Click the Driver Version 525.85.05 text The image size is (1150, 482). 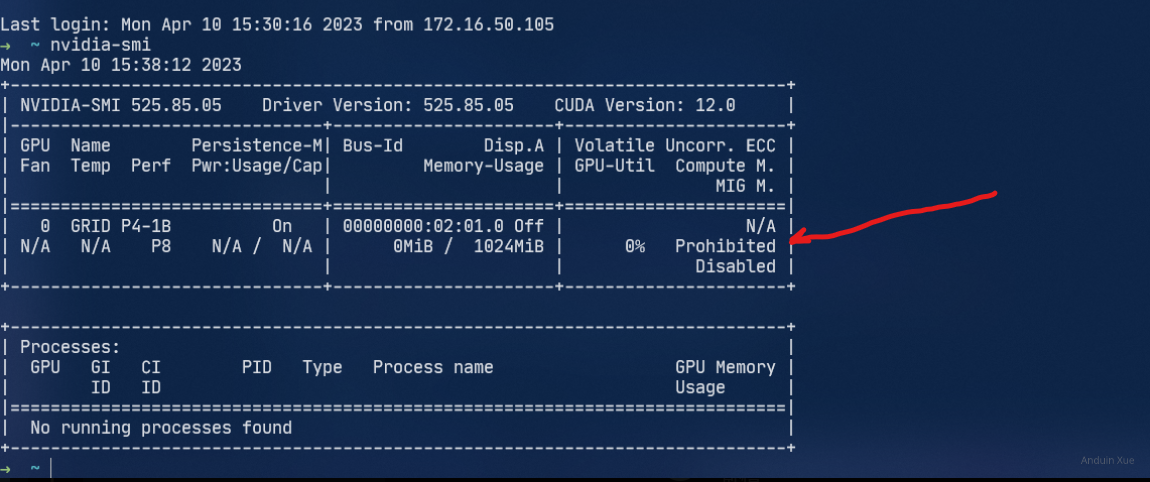[x=388, y=105]
